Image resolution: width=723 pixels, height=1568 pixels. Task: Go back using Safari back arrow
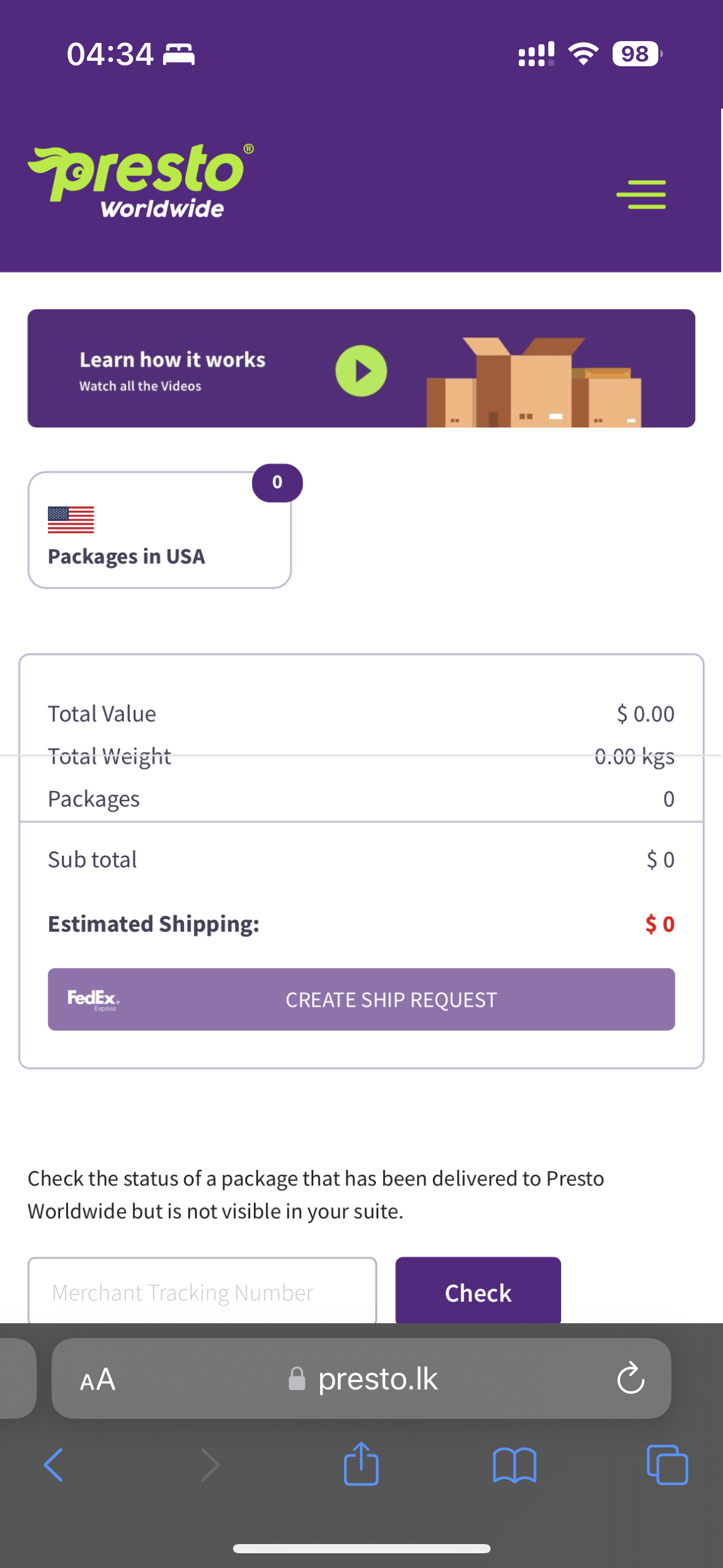54,1465
